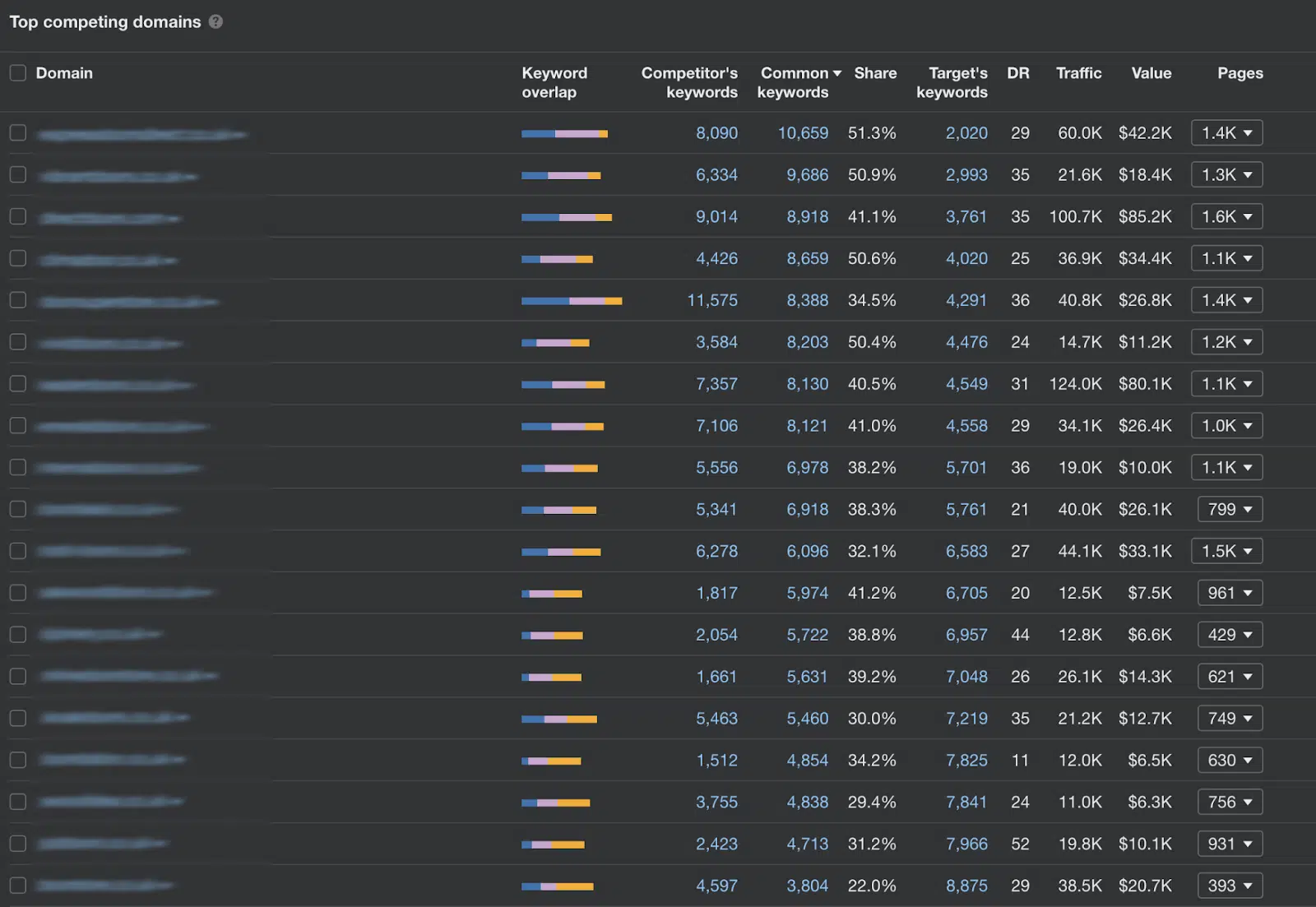The width and height of the screenshot is (1316, 907).
Task: Open the 393 Pages dropdown
Action: [1230, 886]
